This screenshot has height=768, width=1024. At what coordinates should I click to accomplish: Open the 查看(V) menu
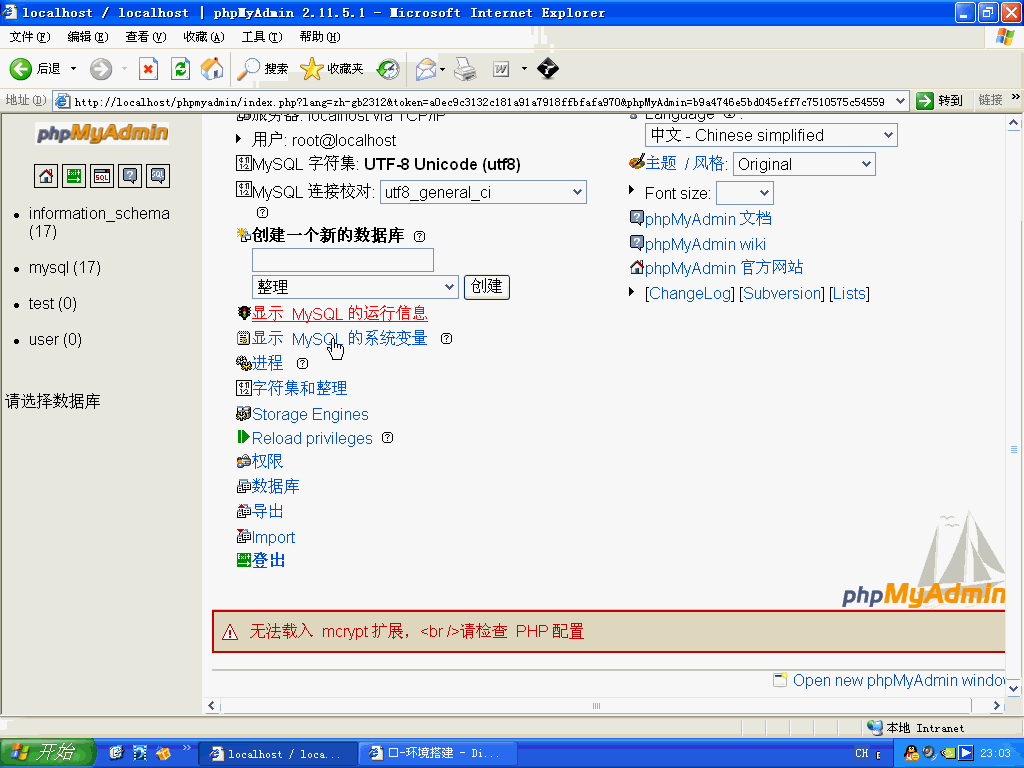click(146, 37)
